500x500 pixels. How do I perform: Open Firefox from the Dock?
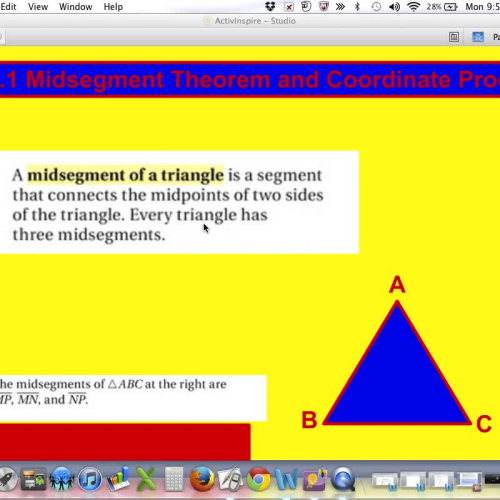pos(202,479)
